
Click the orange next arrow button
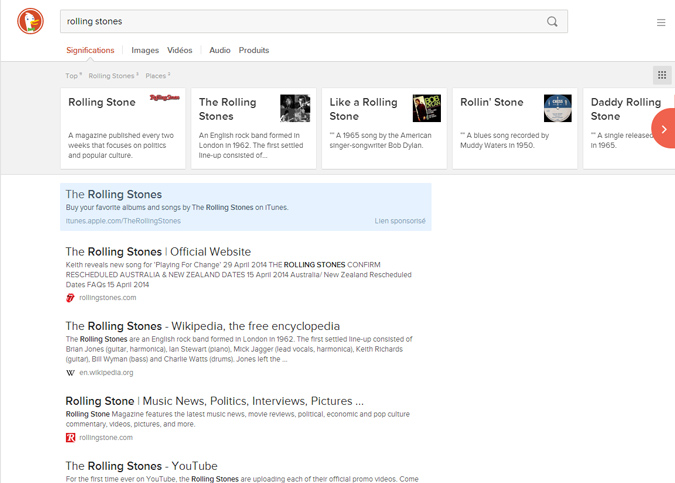pos(664,129)
